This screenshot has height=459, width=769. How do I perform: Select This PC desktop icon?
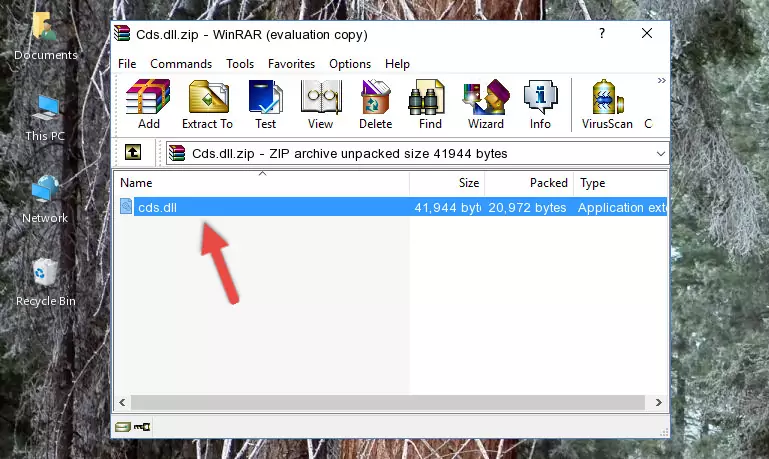(x=45, y=118)
